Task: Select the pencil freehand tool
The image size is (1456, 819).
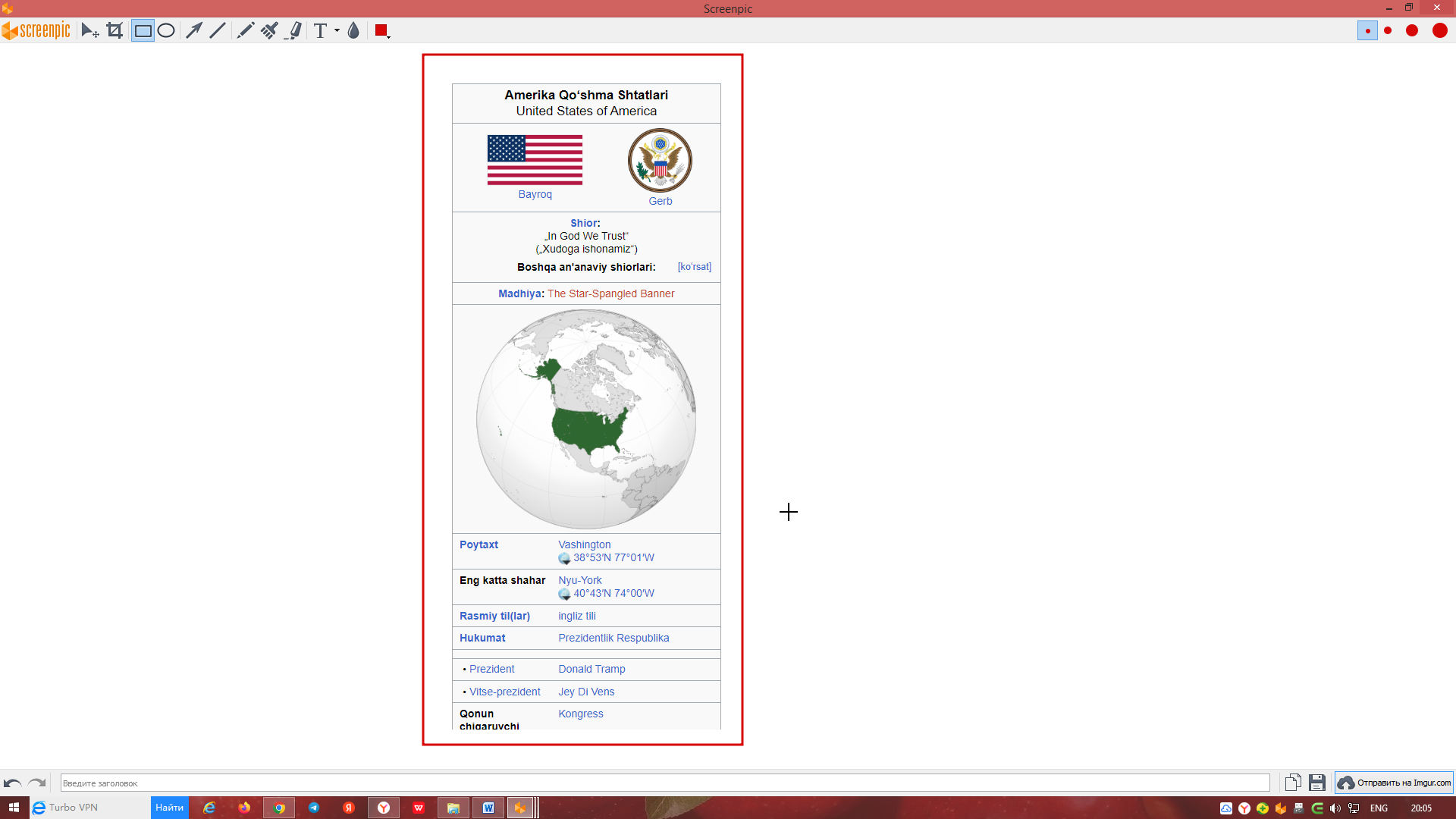Action: 245,31
